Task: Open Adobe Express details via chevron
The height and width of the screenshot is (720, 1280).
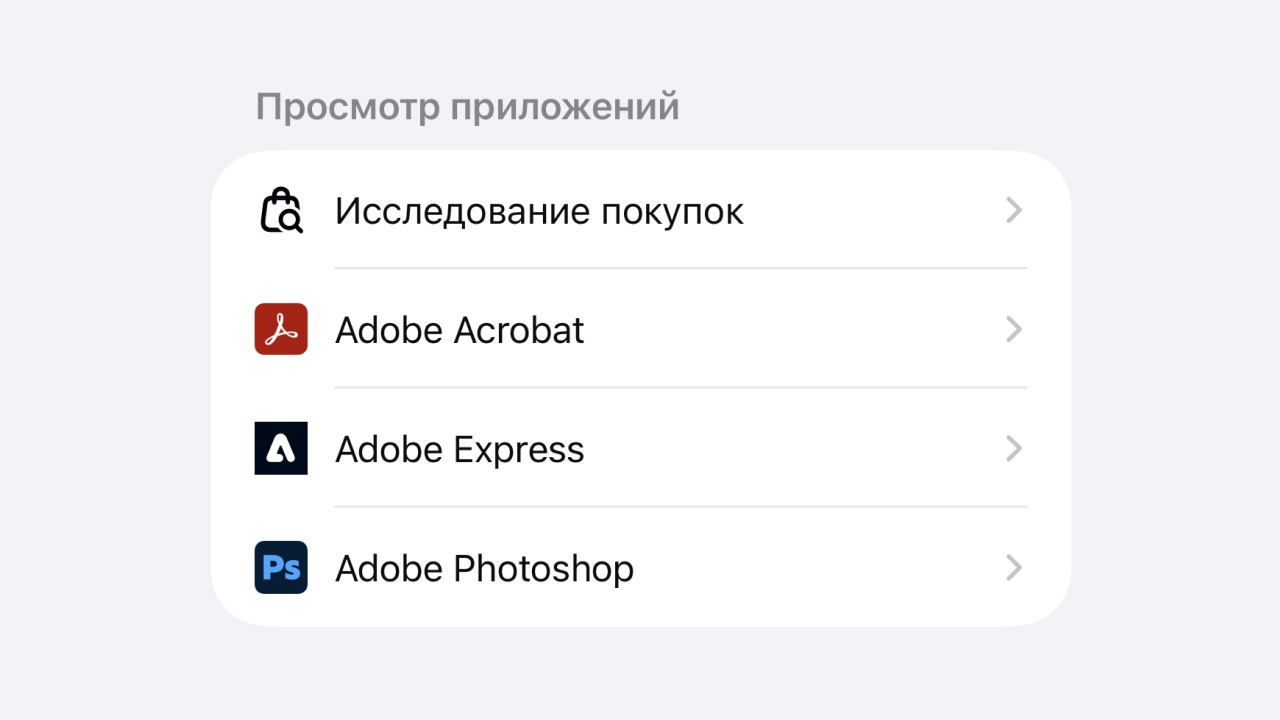Action: [x=1013, y=448]
